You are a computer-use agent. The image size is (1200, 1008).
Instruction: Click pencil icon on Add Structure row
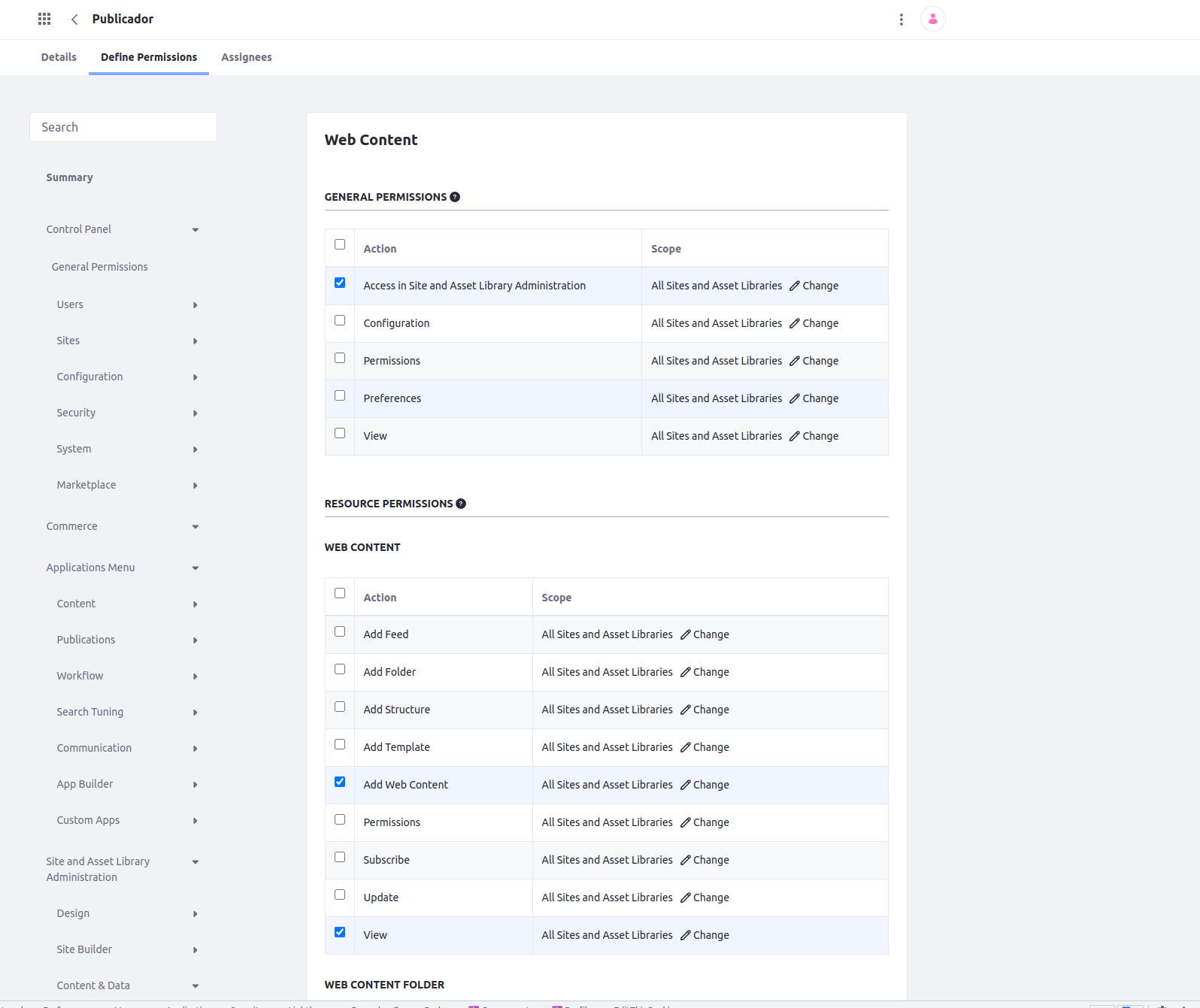coord(685,710)
